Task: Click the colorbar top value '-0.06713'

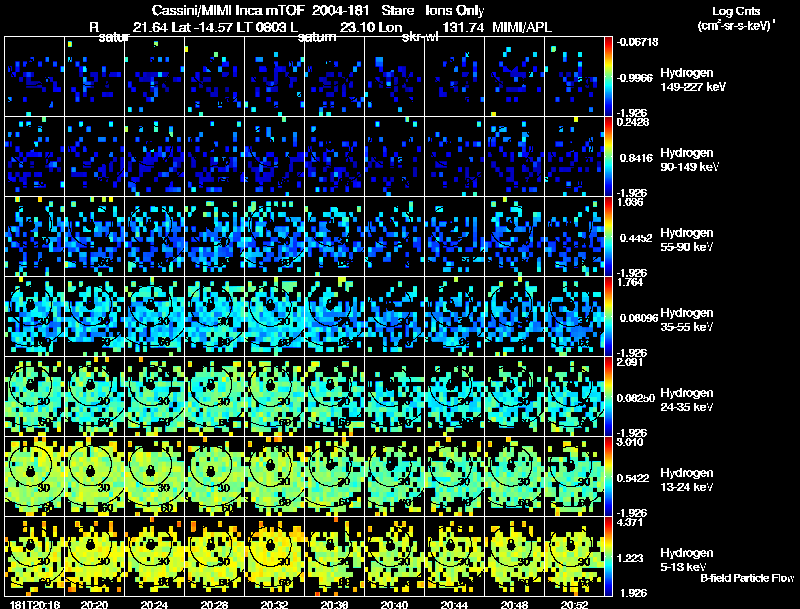Action: pyautogui.click(x=637, y=42)
